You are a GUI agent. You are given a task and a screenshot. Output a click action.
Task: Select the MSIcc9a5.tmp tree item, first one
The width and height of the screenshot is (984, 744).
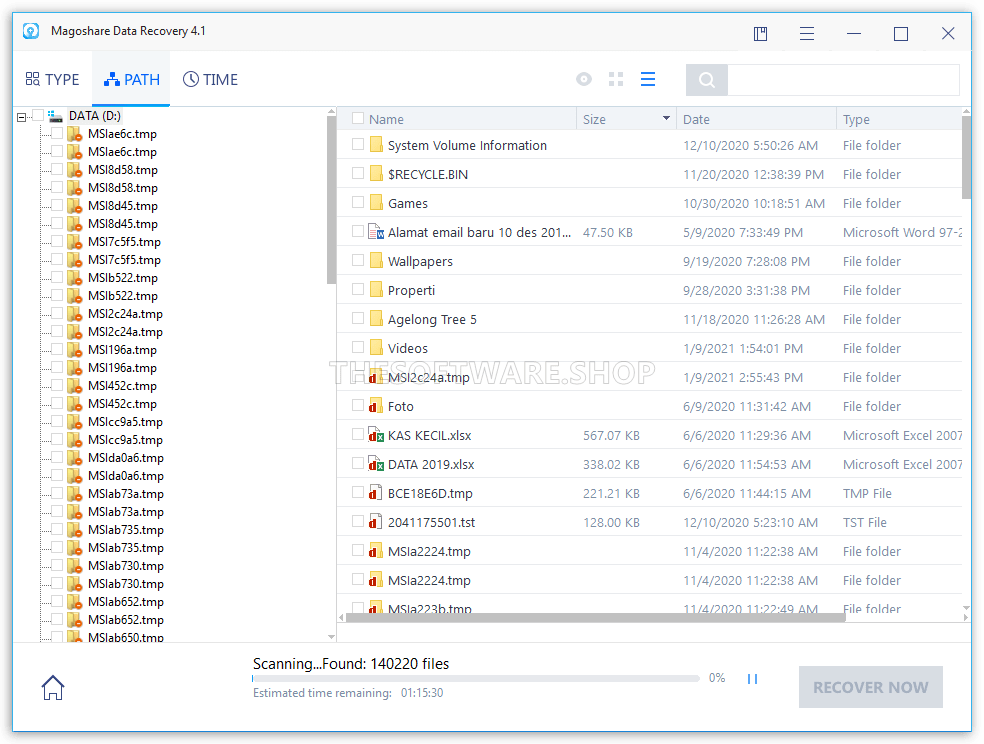(126, 422)
